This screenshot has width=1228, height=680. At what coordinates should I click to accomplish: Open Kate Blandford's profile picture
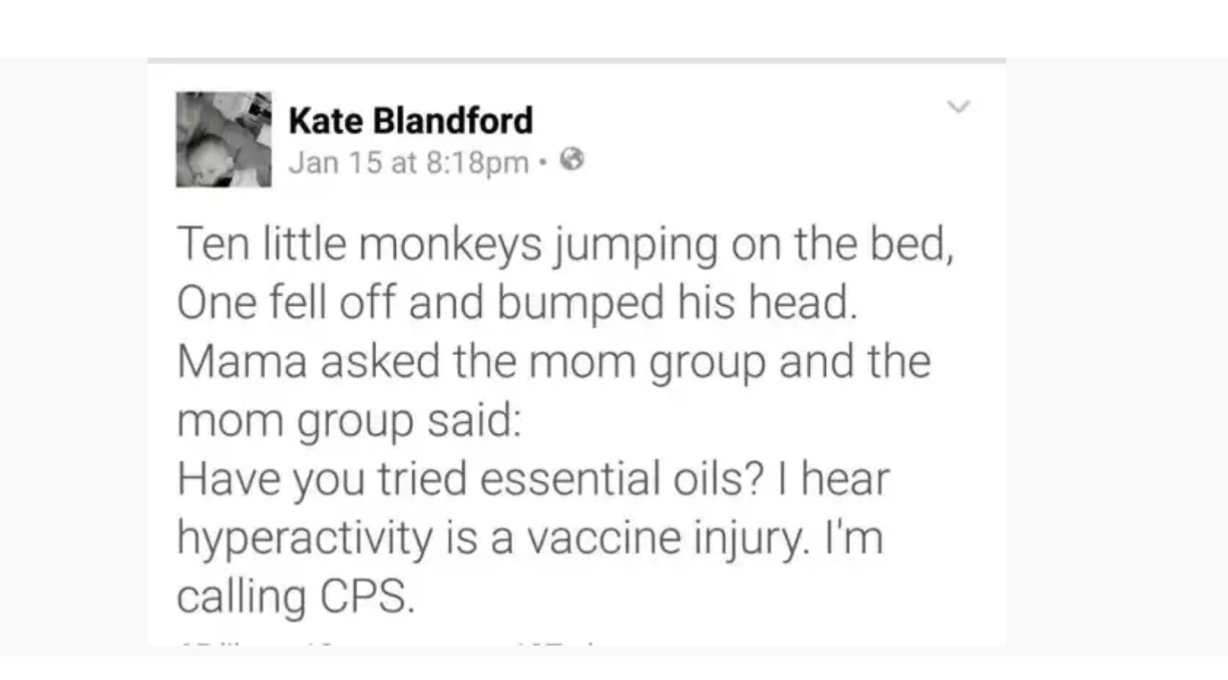pyautogui.click(x=224, y=139)
